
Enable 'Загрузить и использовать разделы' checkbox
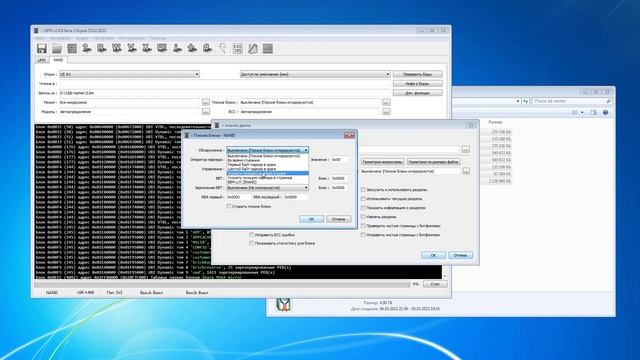coord(363,190)
